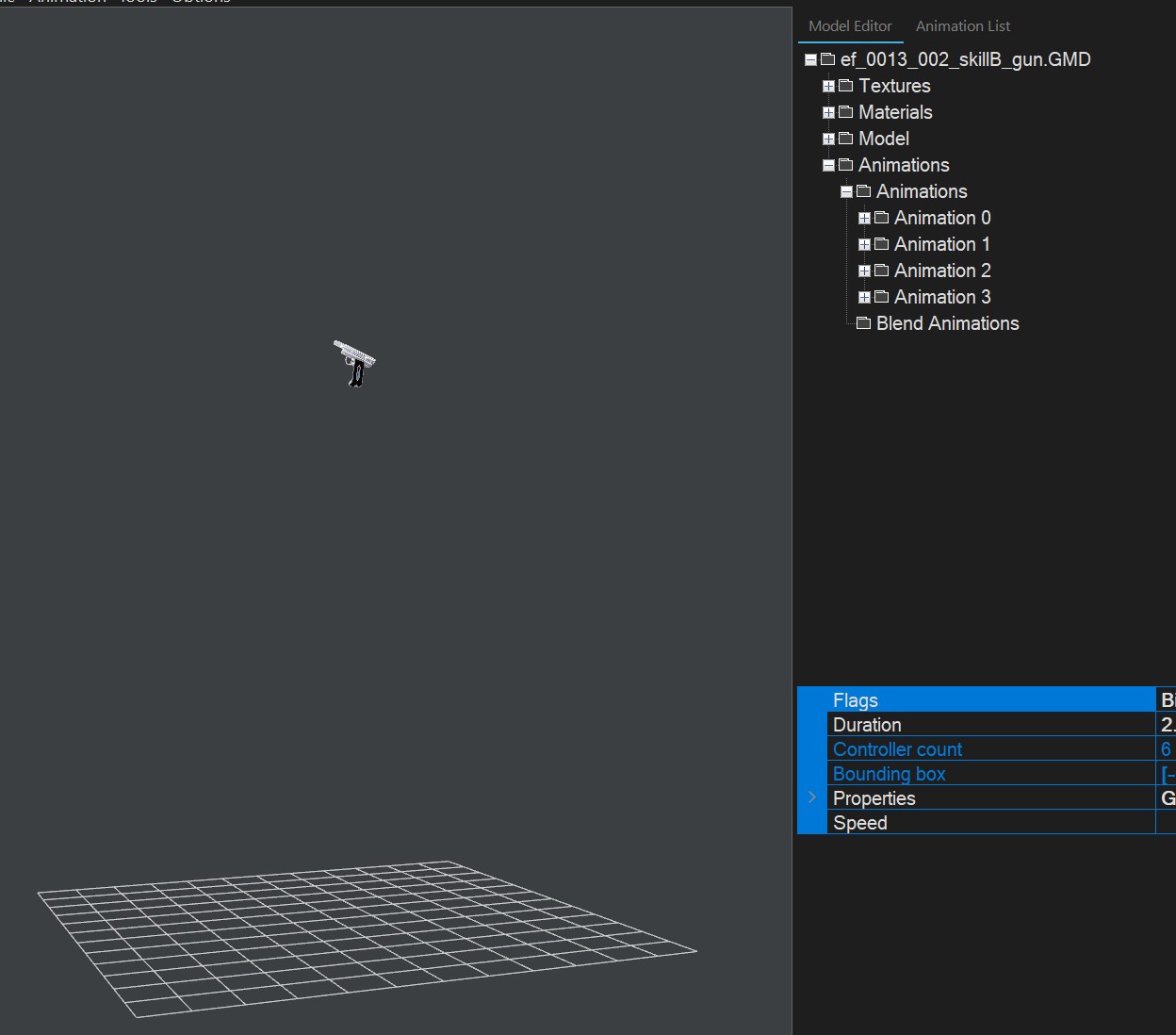Expand the Model node

(x=828, y=139)
